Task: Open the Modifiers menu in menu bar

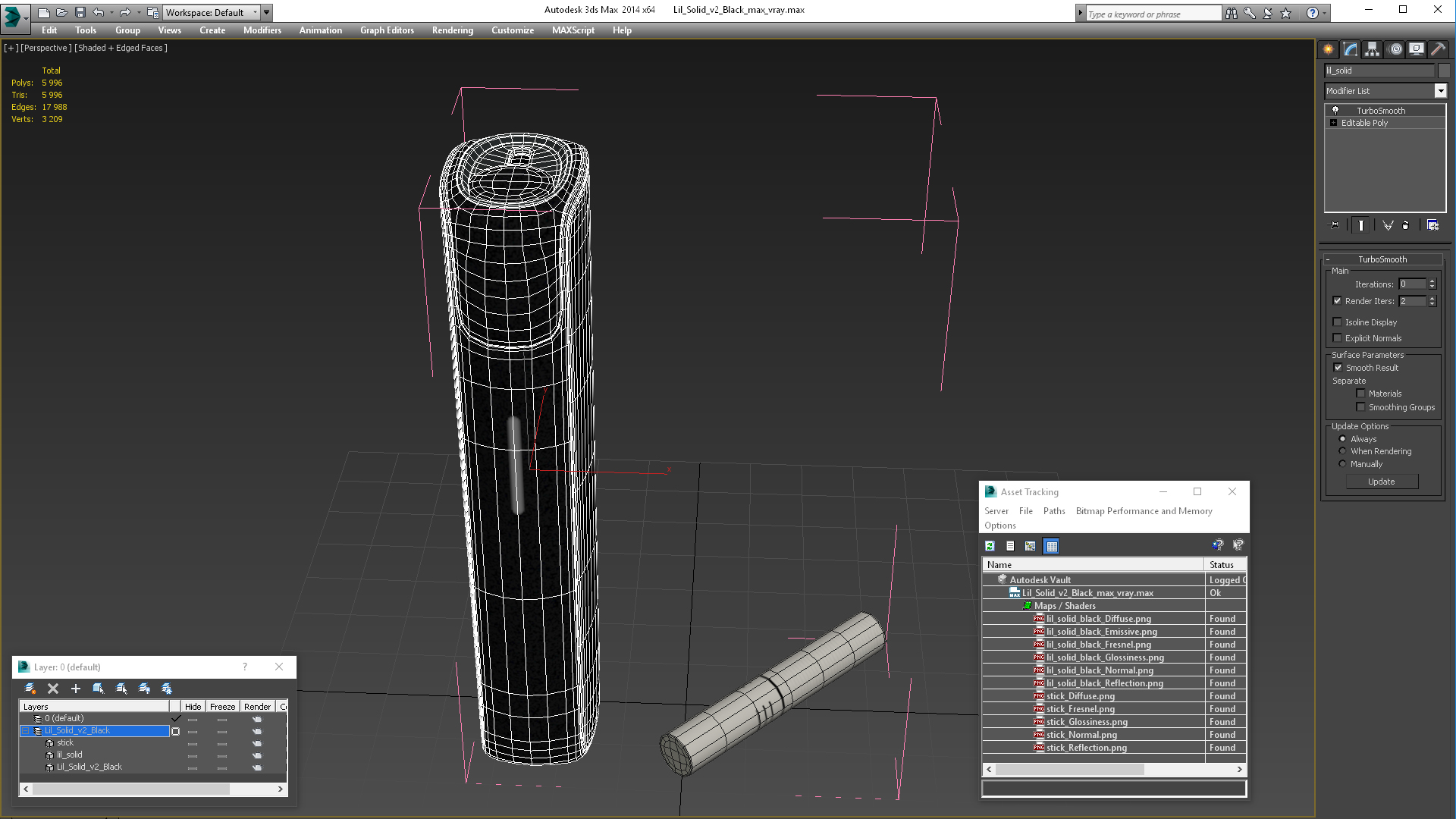Action: tap(262, 30)
